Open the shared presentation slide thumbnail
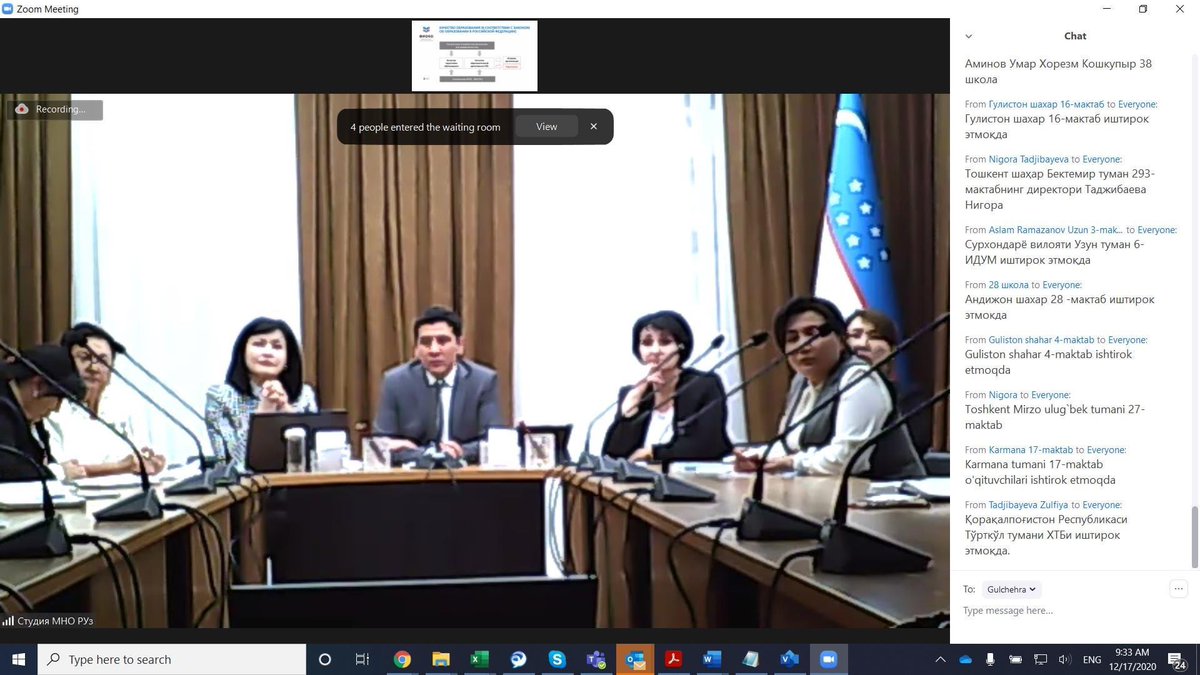The width and height of the screenshot is (1200, 675). pyautogui.click(x=474, y=56)
